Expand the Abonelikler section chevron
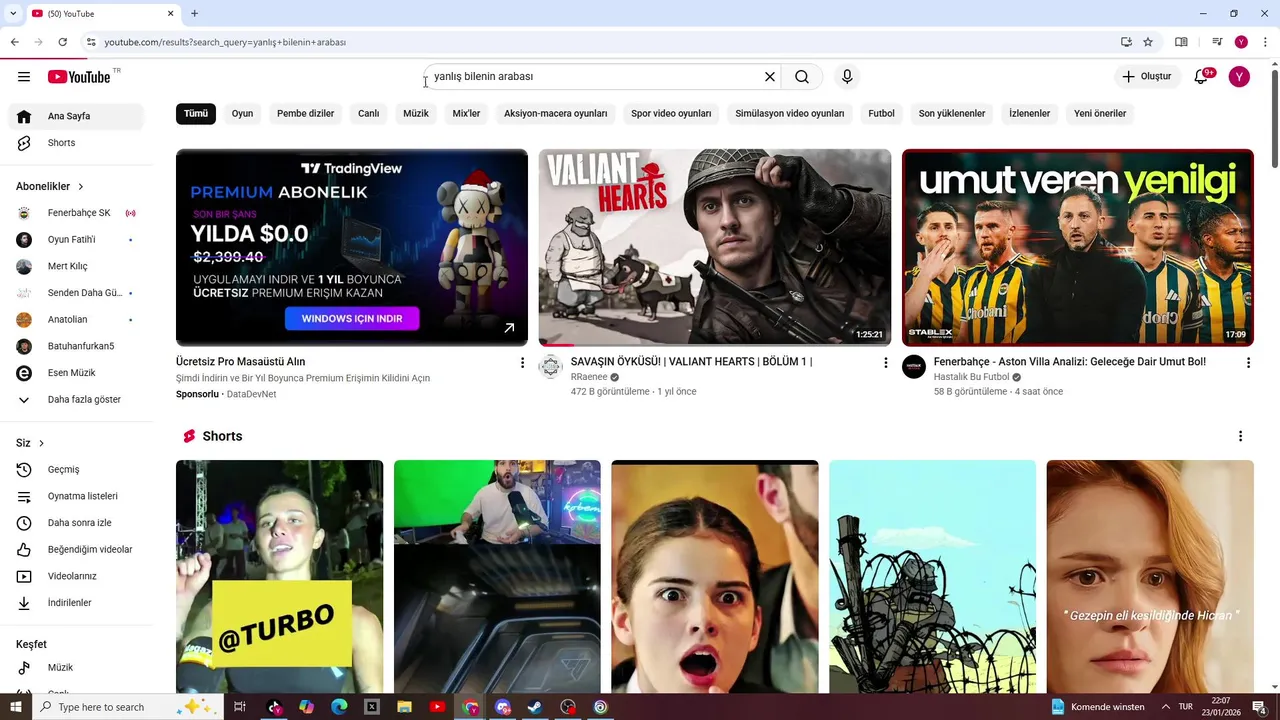This screenshot has height=720, width=1280. point(81,187)
